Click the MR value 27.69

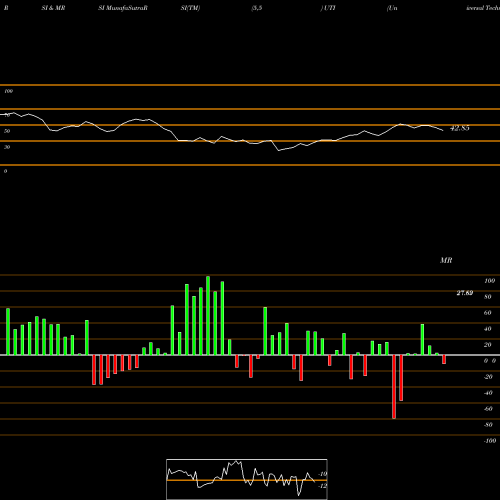pos(465,293)
